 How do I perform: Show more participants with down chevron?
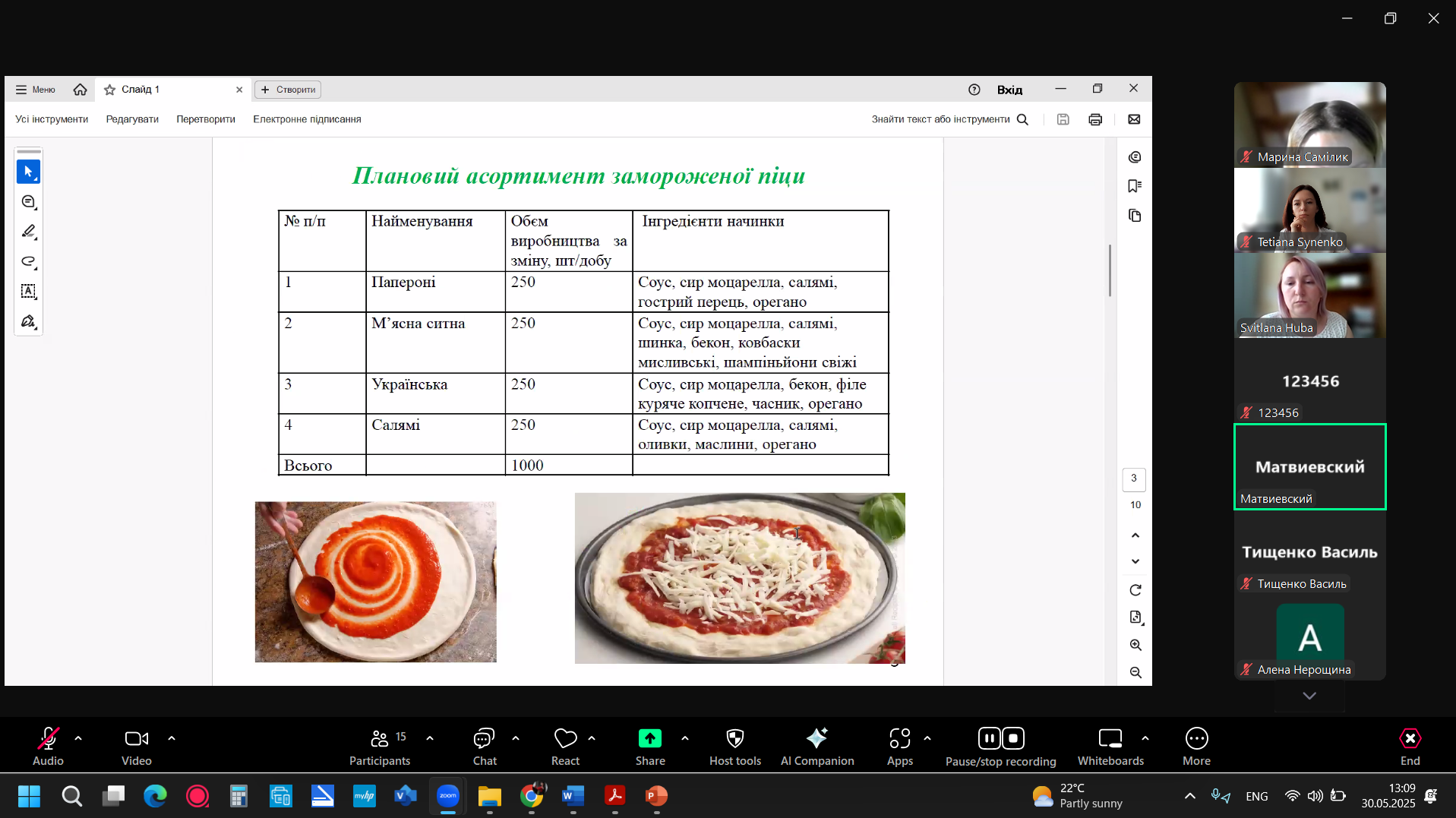[1309, 696]
